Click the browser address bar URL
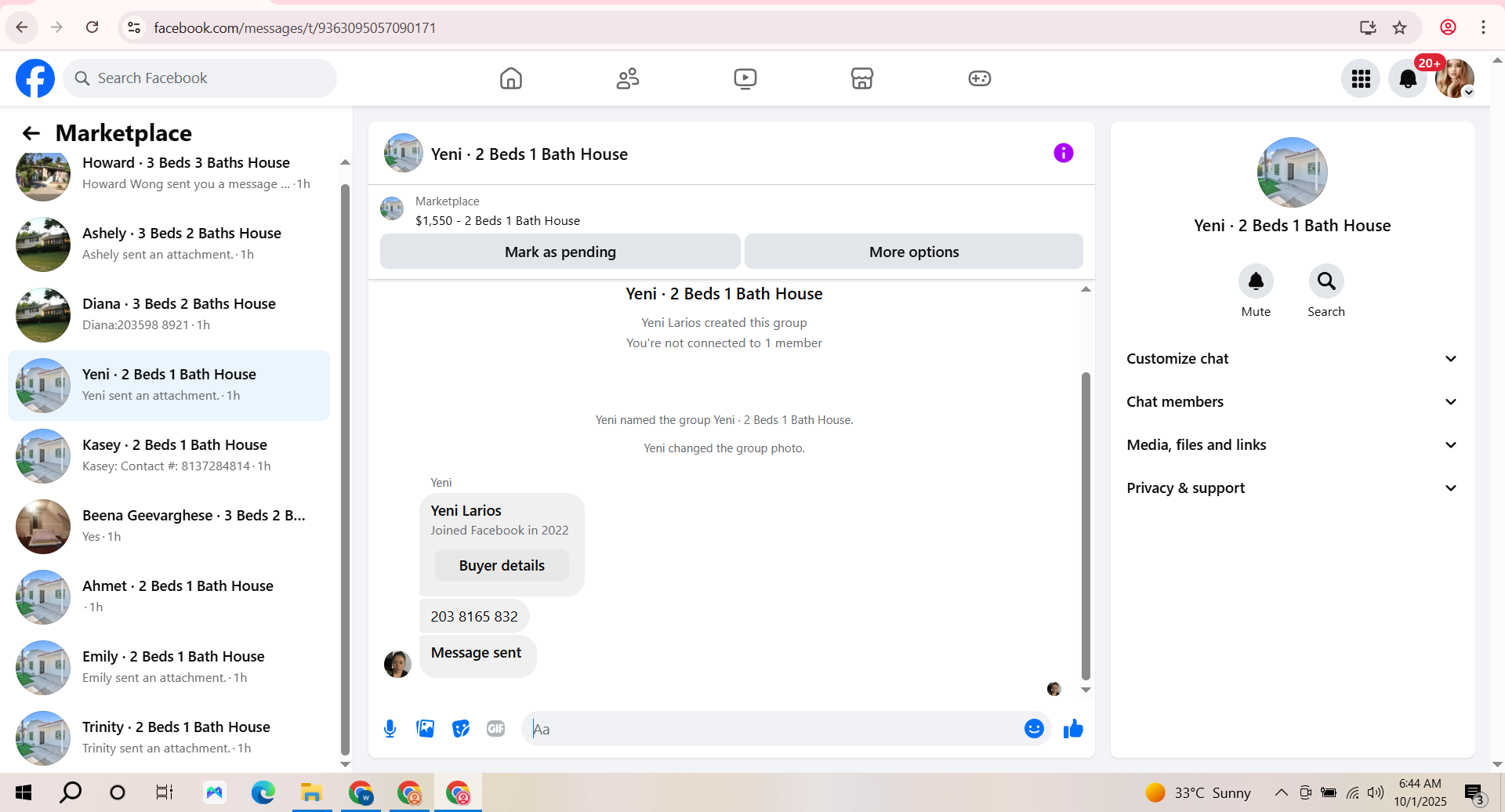The image size is (1505, 812). coord(295,28)
